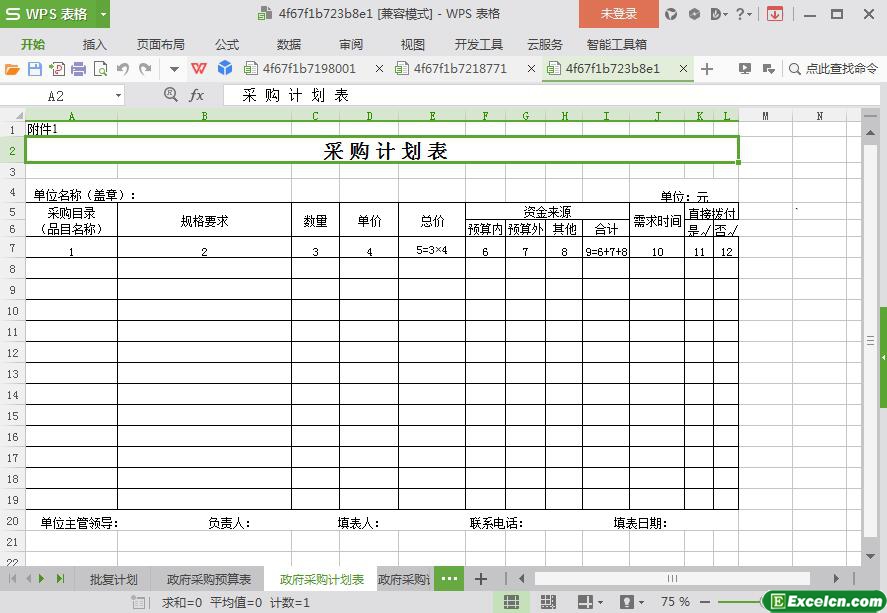887x613 pixels.
Task: Click the vertical scrollbar down arrow
Action: pyautogui.click(x=871, y=556)
